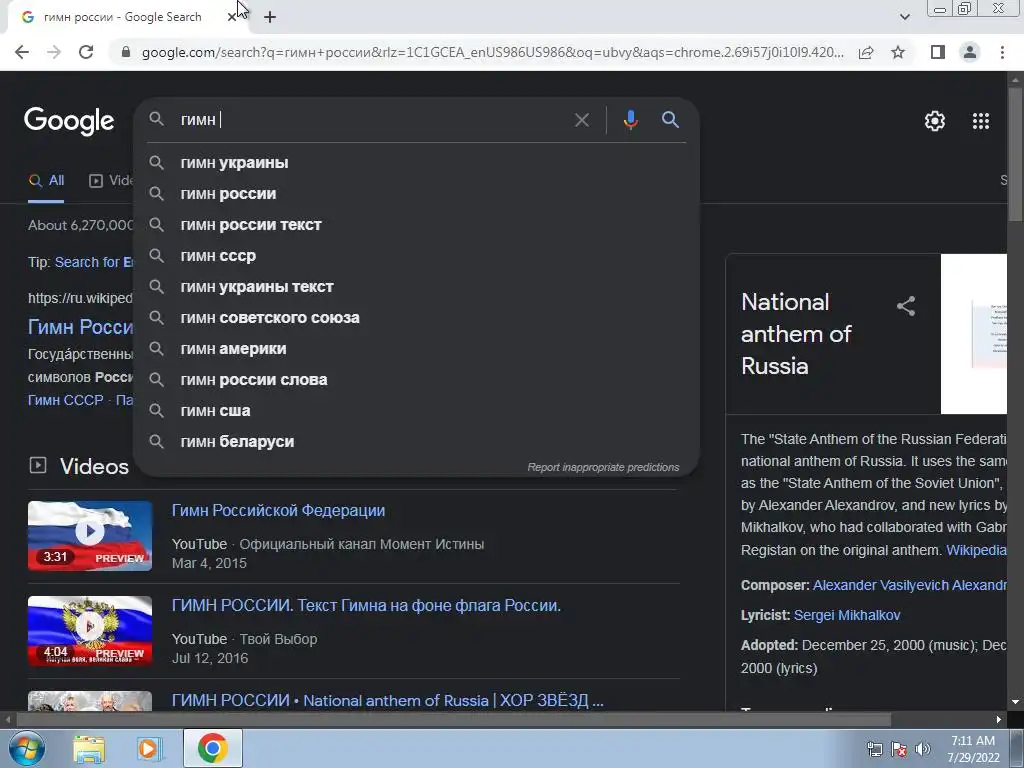Choose suggestion гимн ссср
1024x768 pixels.
416,256
